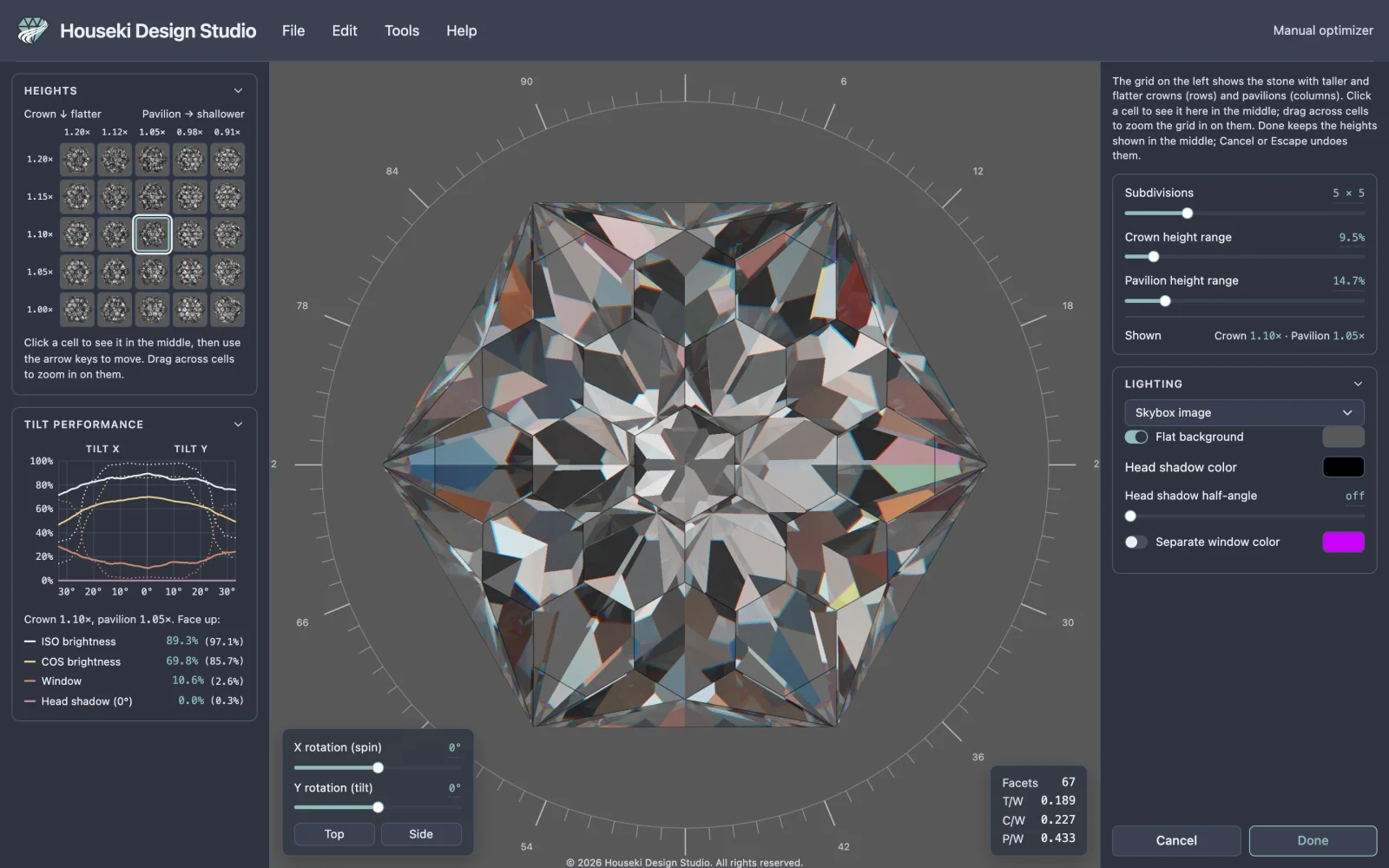
Task: Open the Edit menu
Action: point(345,30)
